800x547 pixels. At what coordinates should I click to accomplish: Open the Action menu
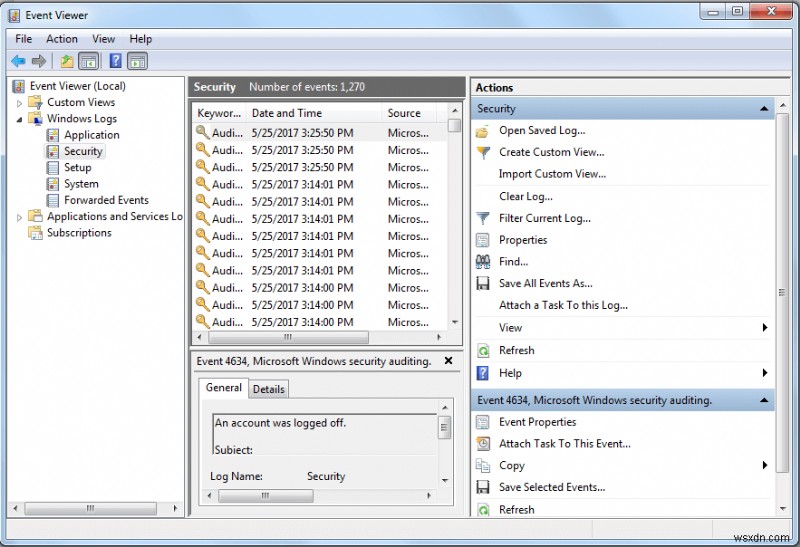(62, 39)
